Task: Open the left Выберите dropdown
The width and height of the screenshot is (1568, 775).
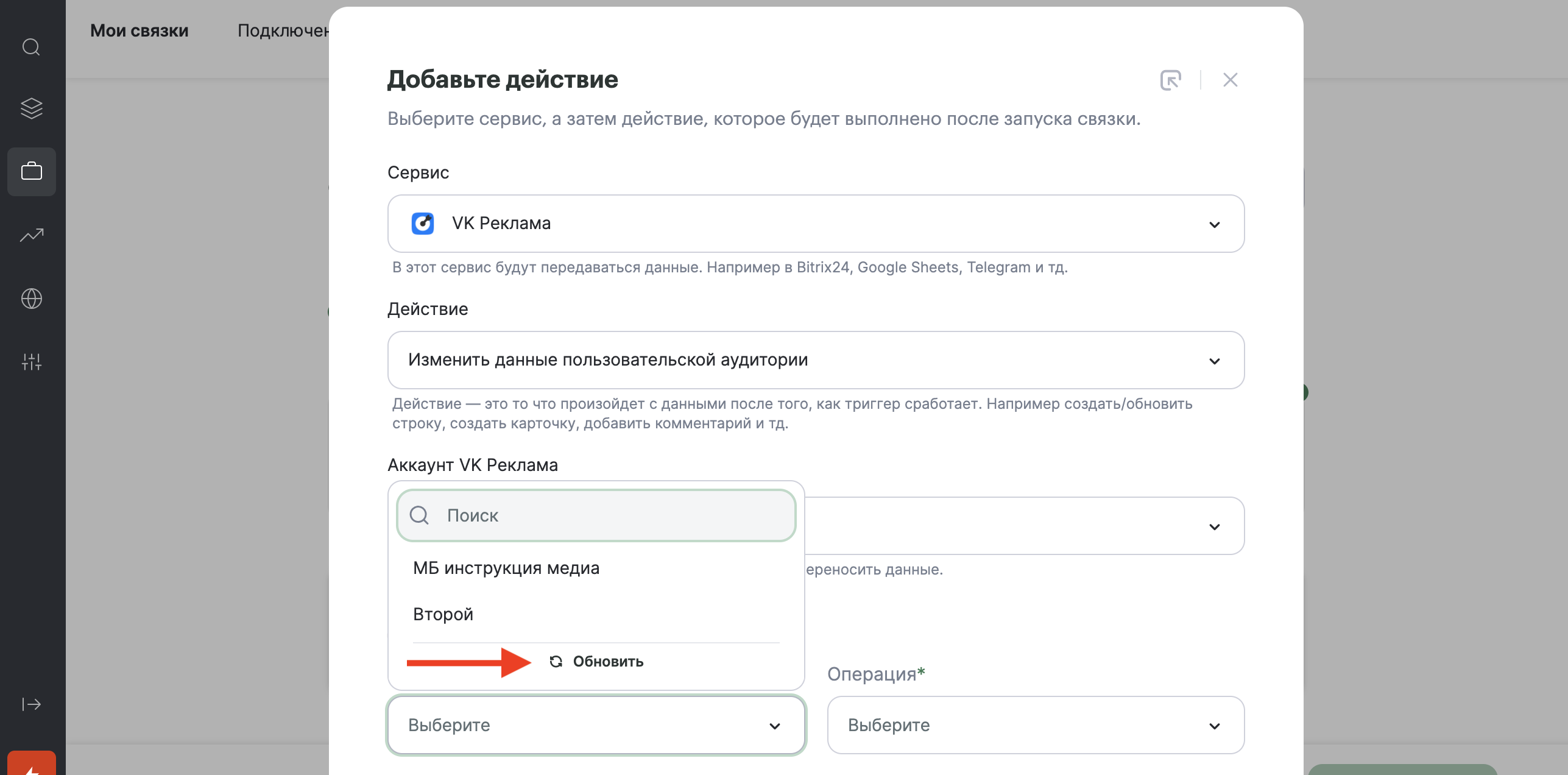Action: point(596,725)
